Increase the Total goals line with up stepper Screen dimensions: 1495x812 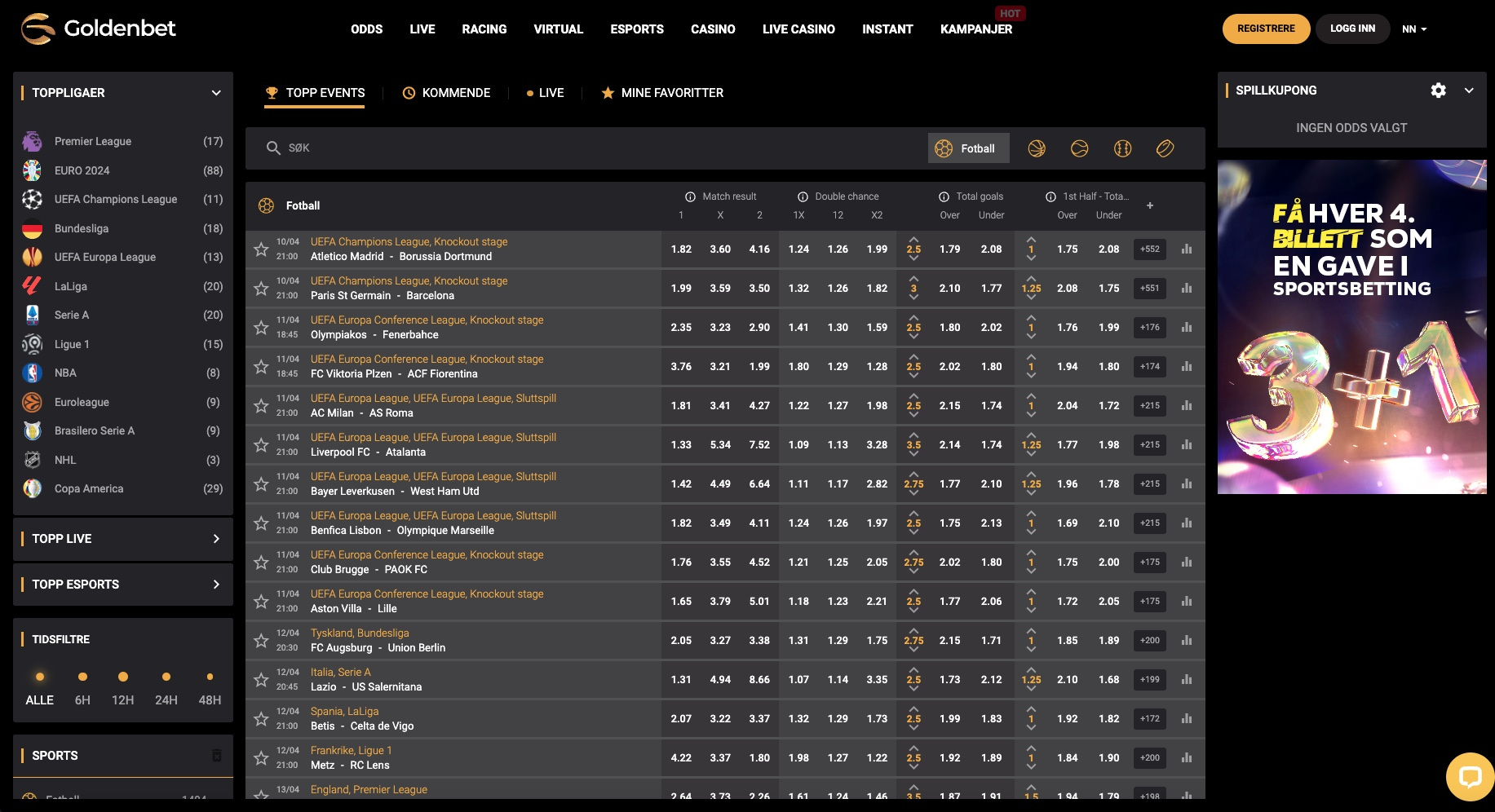914,241
